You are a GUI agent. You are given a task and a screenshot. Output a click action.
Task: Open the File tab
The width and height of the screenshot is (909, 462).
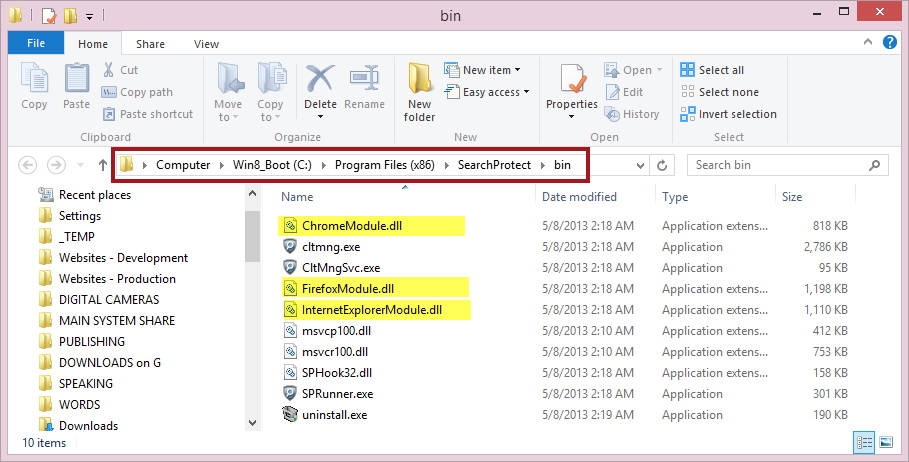tap(36, 43)
